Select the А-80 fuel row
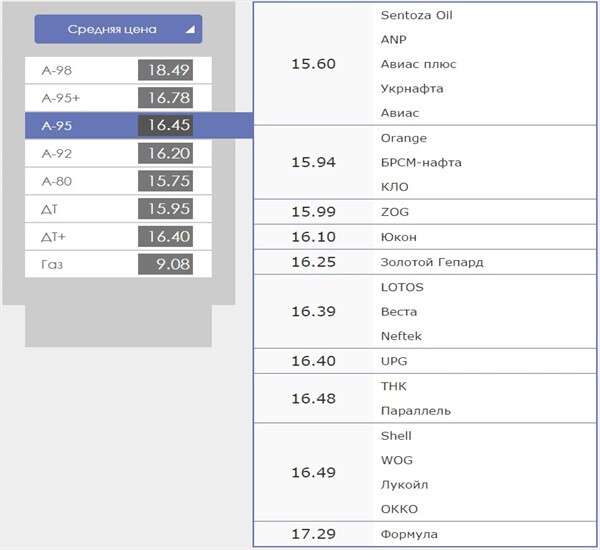600x550 pixels. point(118,181)
